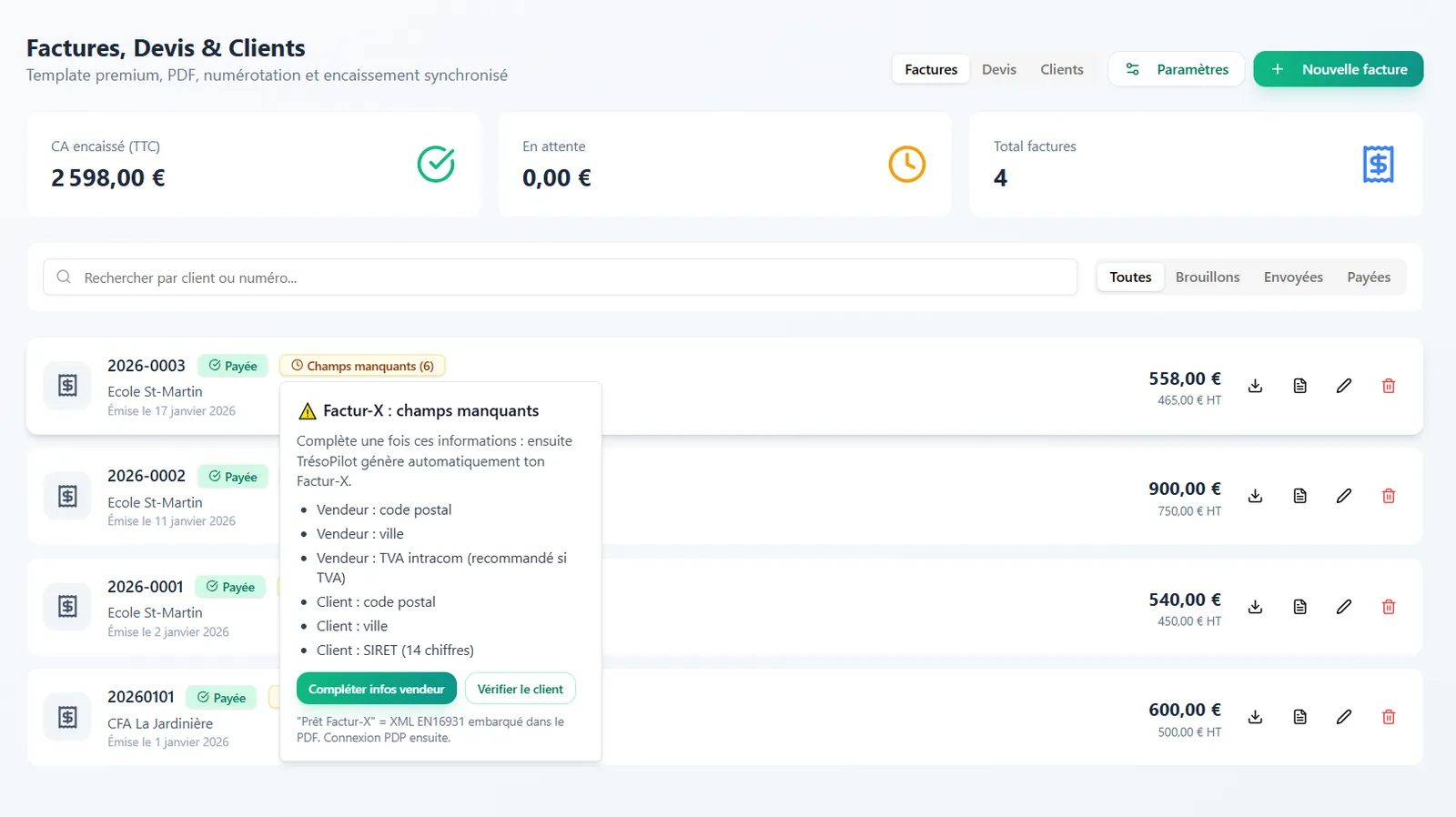Edit invoice 2026-0001 with pencil icon
Viewport: 1456px width, 817px height.
click(x=1344, y=607)
